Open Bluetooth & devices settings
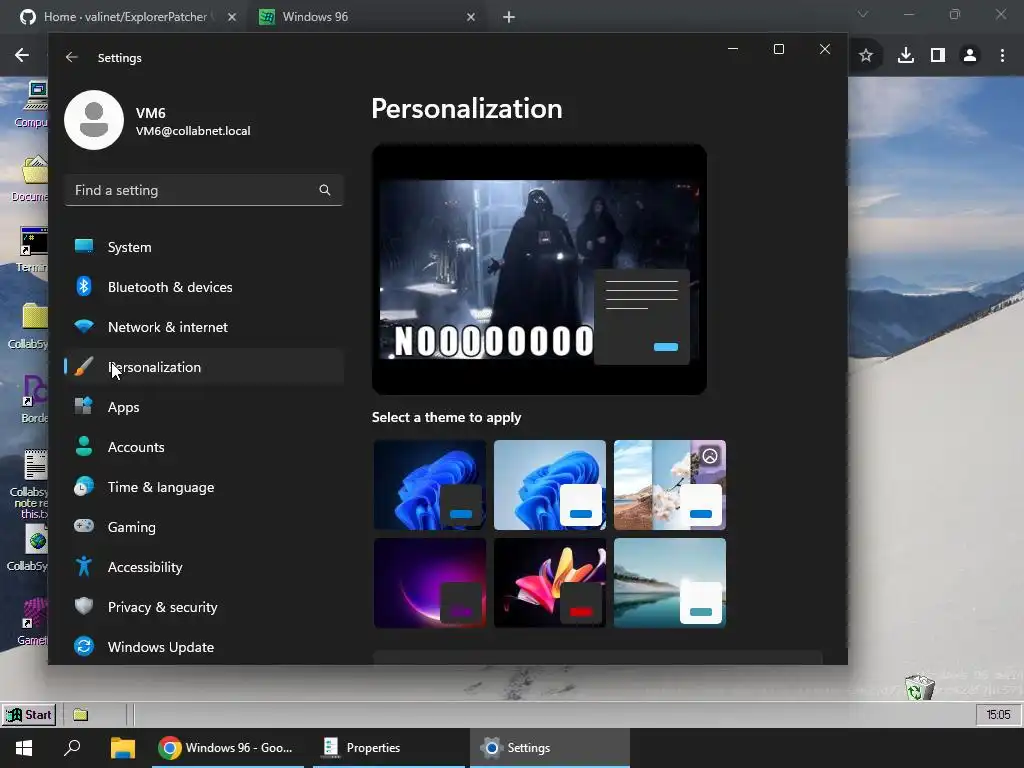This screenshot has width=1024, height=768. pos(204,287)
